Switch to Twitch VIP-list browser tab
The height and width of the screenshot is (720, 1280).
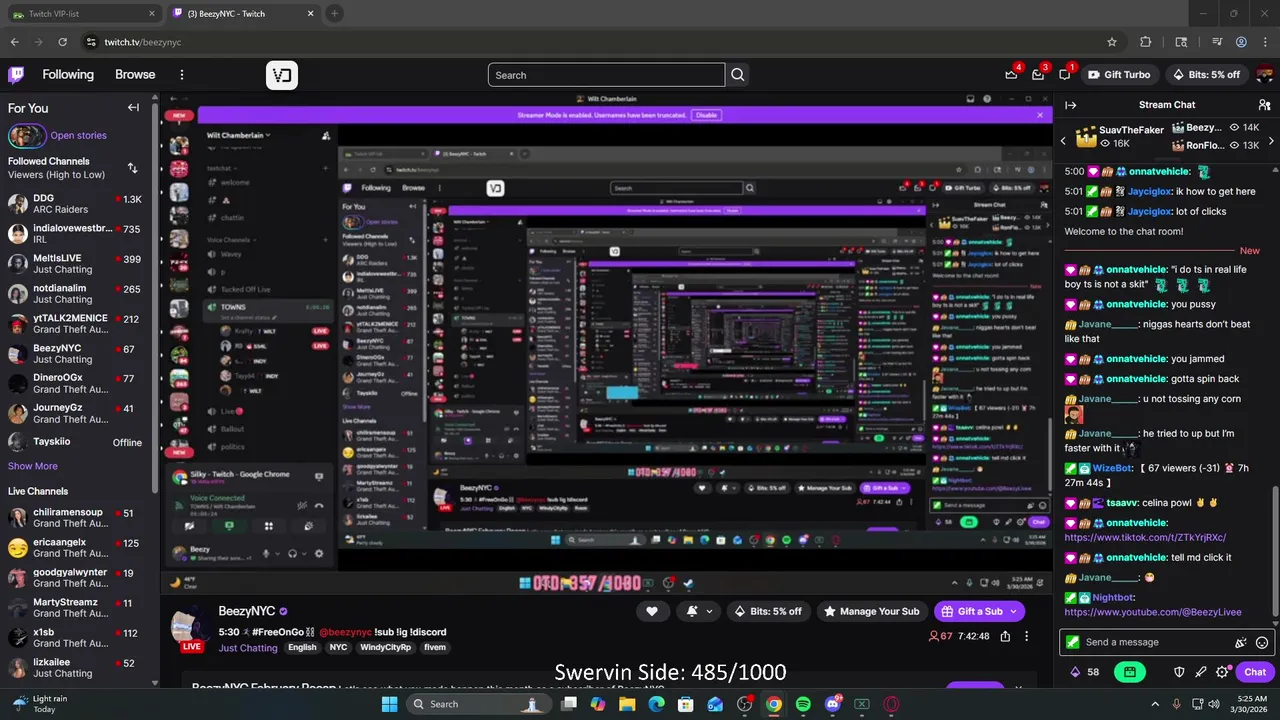click(82, 14)
